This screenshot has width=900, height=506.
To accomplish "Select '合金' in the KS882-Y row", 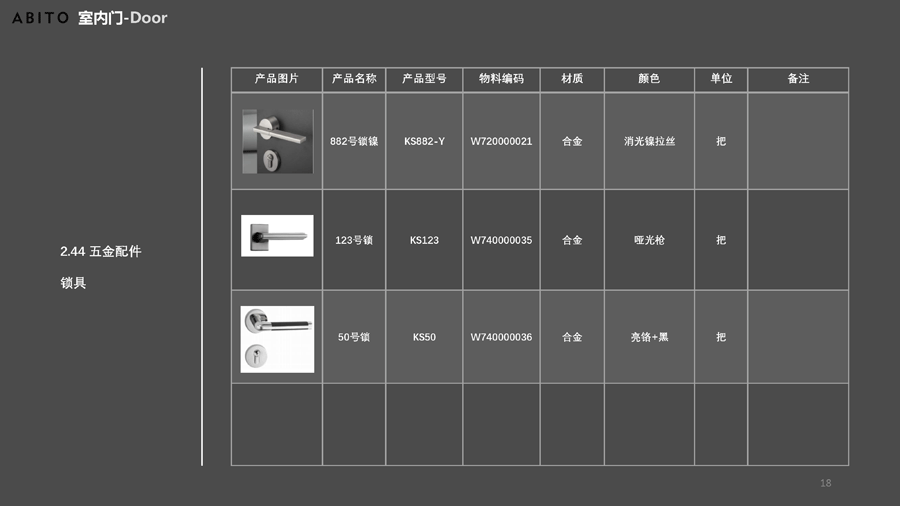I will tap(572, 141).
